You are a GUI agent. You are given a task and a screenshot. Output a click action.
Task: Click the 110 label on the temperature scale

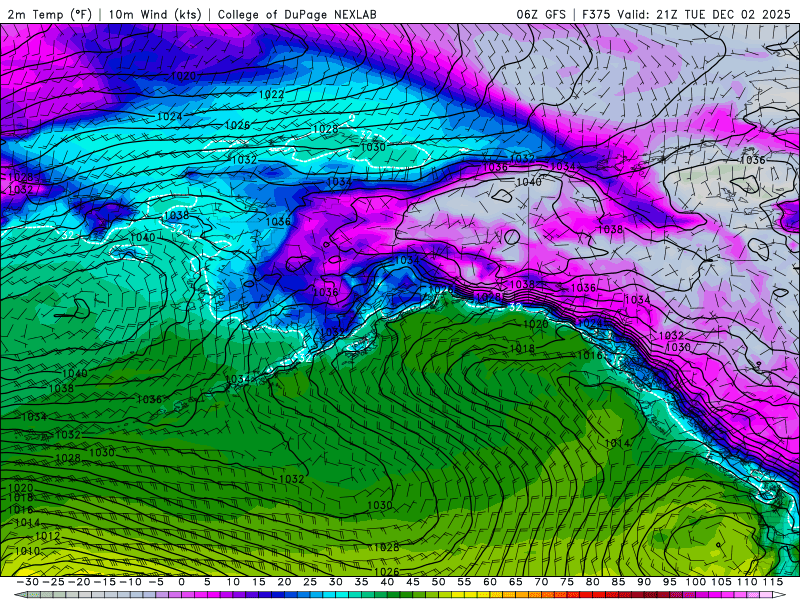click(747, 582)
